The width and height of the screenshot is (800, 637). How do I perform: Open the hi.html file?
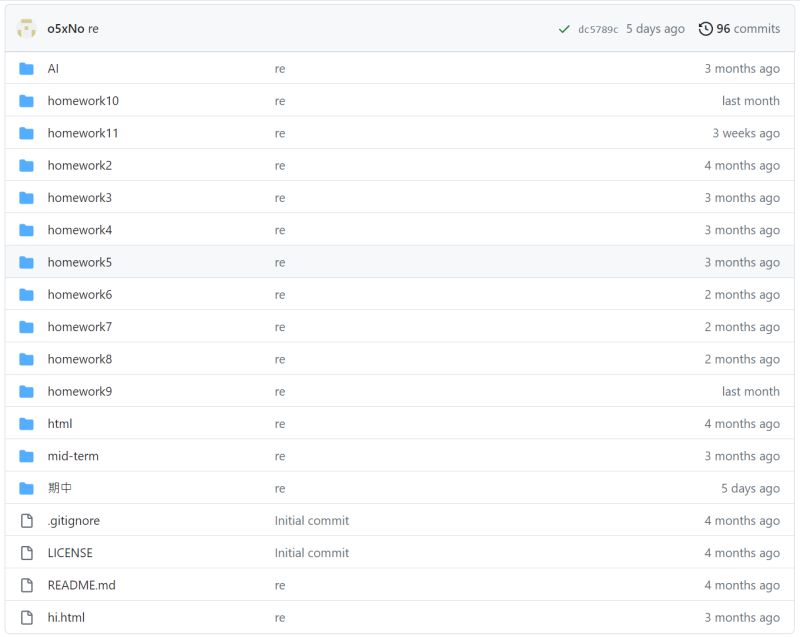coord(66,617)
